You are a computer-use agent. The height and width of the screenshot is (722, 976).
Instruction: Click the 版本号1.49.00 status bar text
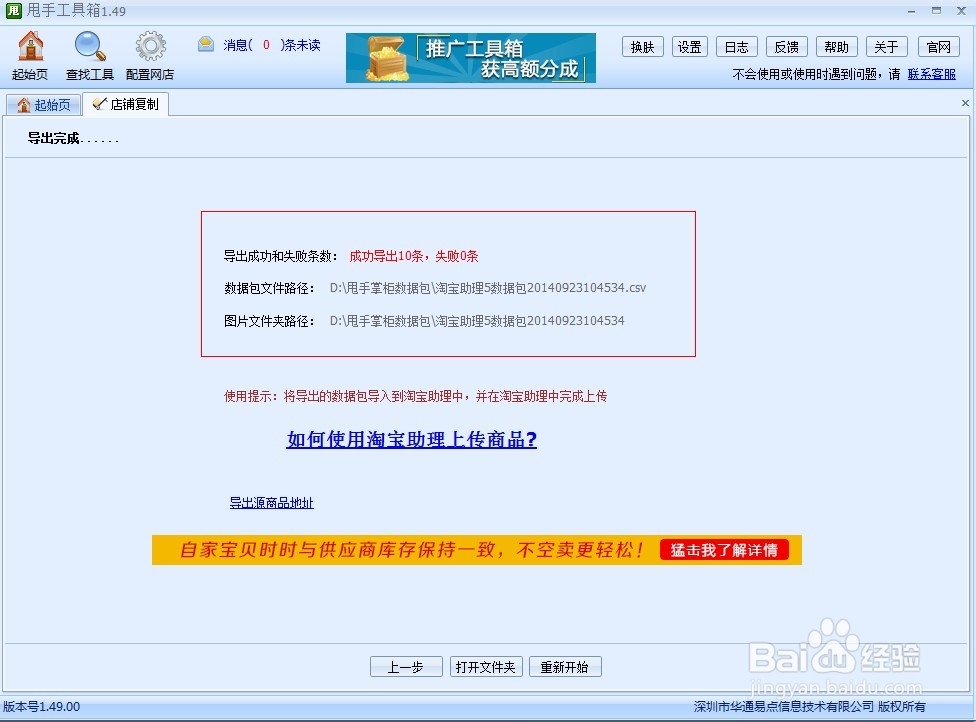coord(42,706)
